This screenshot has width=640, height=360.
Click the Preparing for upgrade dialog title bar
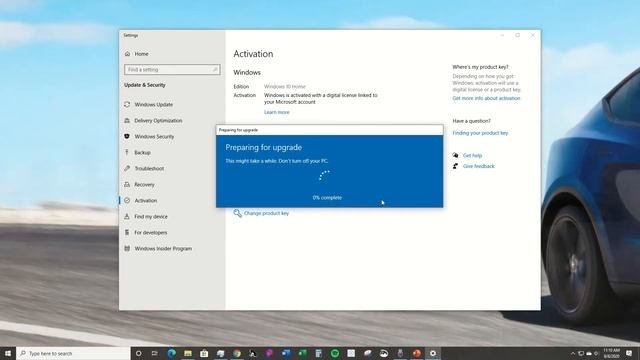click(329, 130)
